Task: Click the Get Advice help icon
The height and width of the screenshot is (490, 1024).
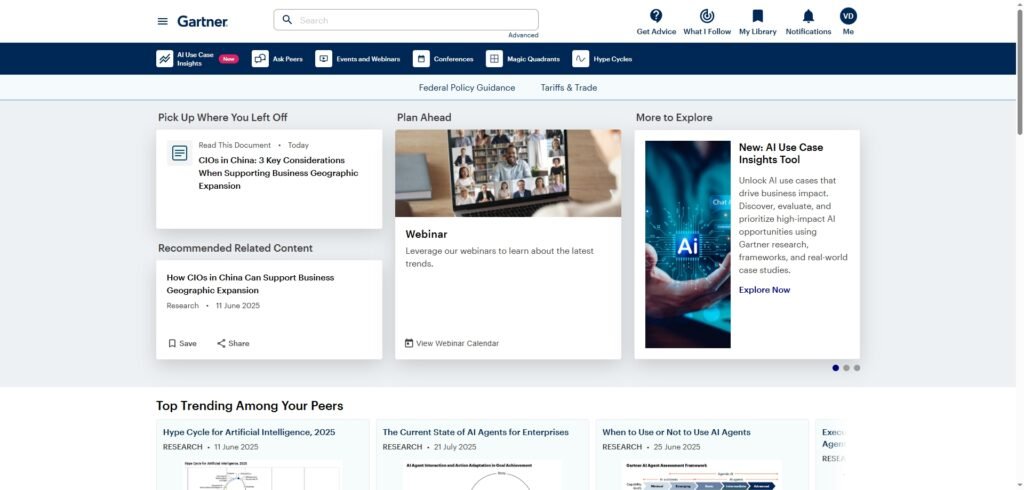Action: pos(656,16)
